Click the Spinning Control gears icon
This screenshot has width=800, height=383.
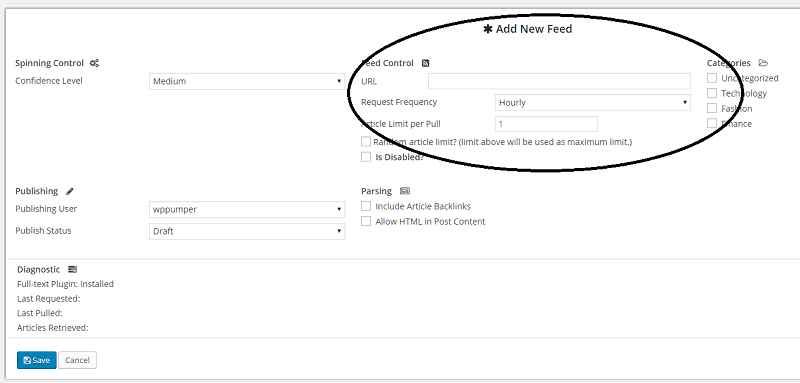(94, 63)
